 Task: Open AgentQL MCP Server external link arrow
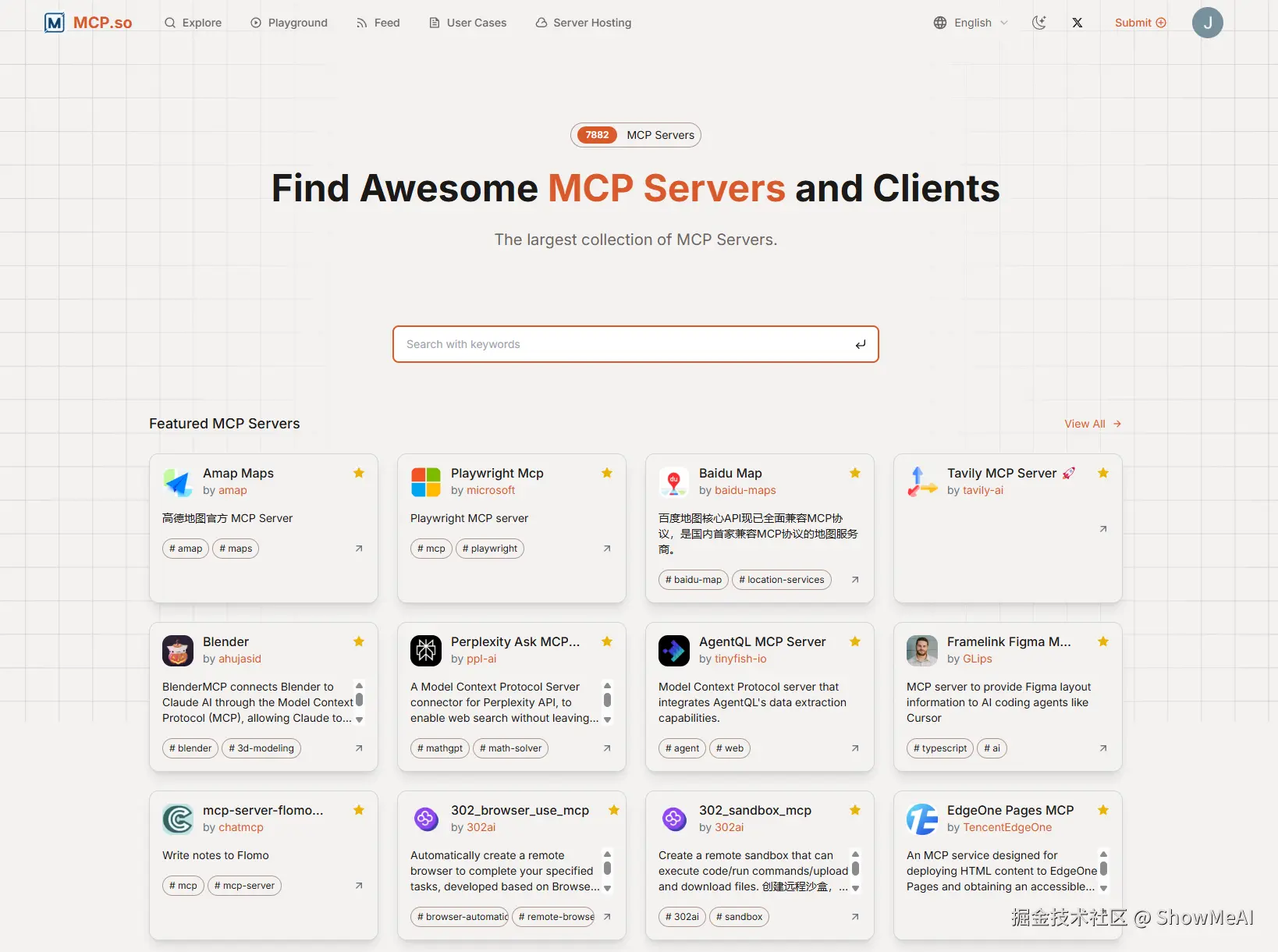(x=855, y=748)
